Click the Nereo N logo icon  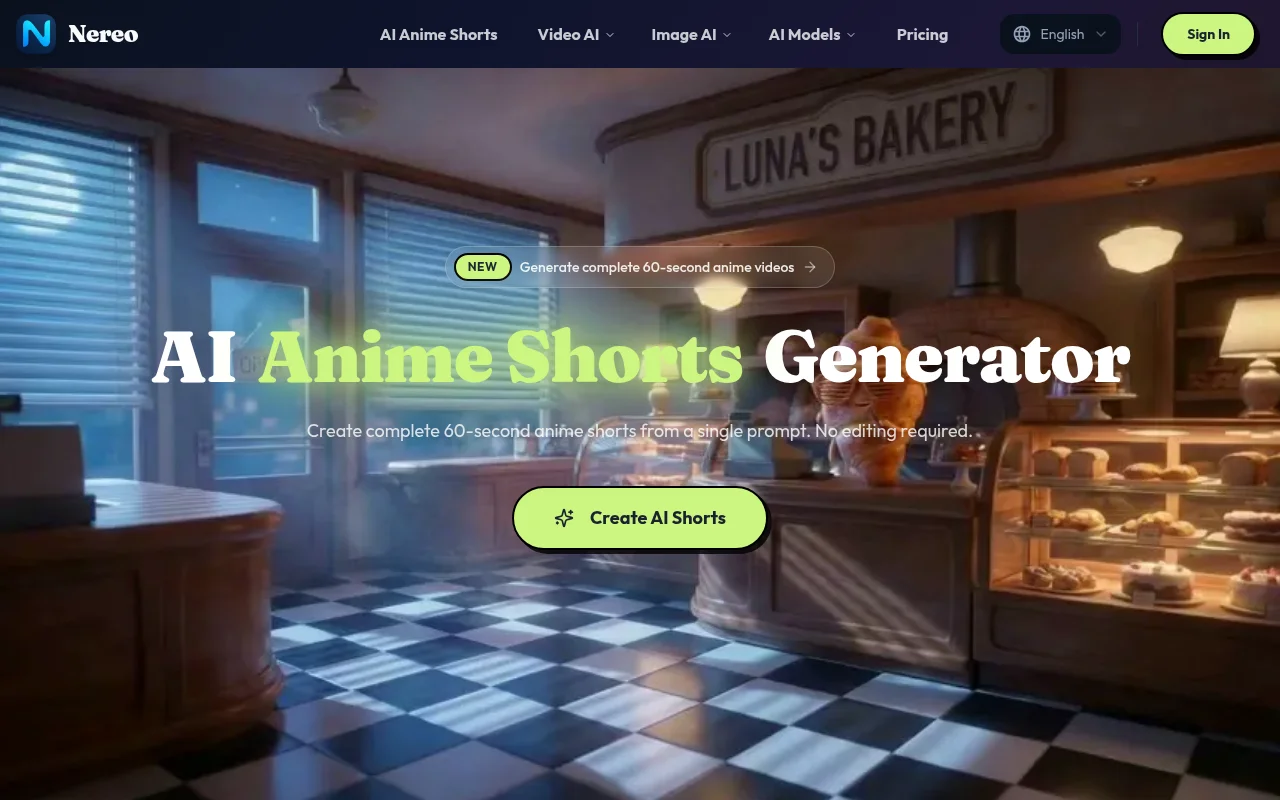(x=36, y=34)
